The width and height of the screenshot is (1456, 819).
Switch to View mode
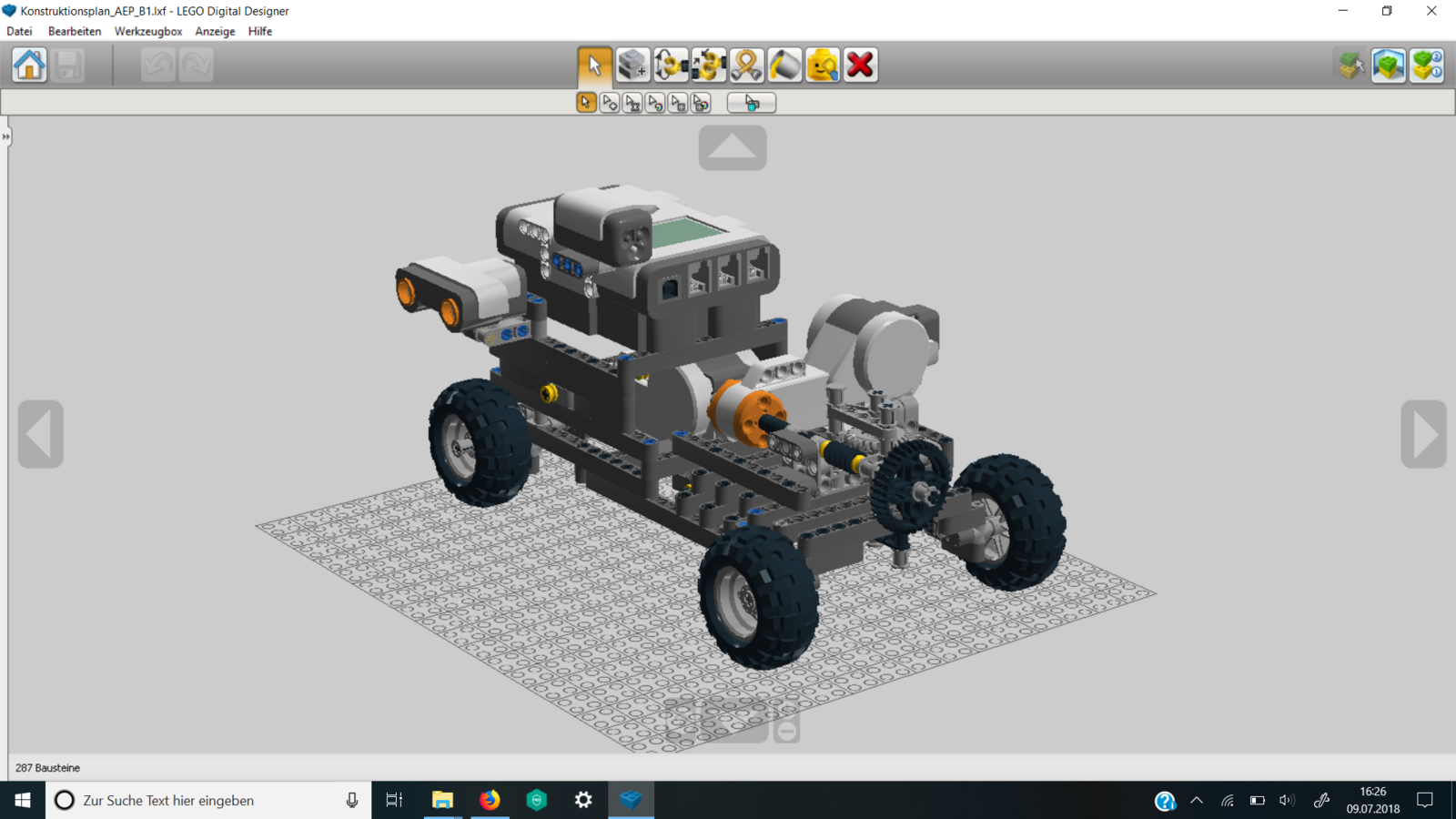1389,66
